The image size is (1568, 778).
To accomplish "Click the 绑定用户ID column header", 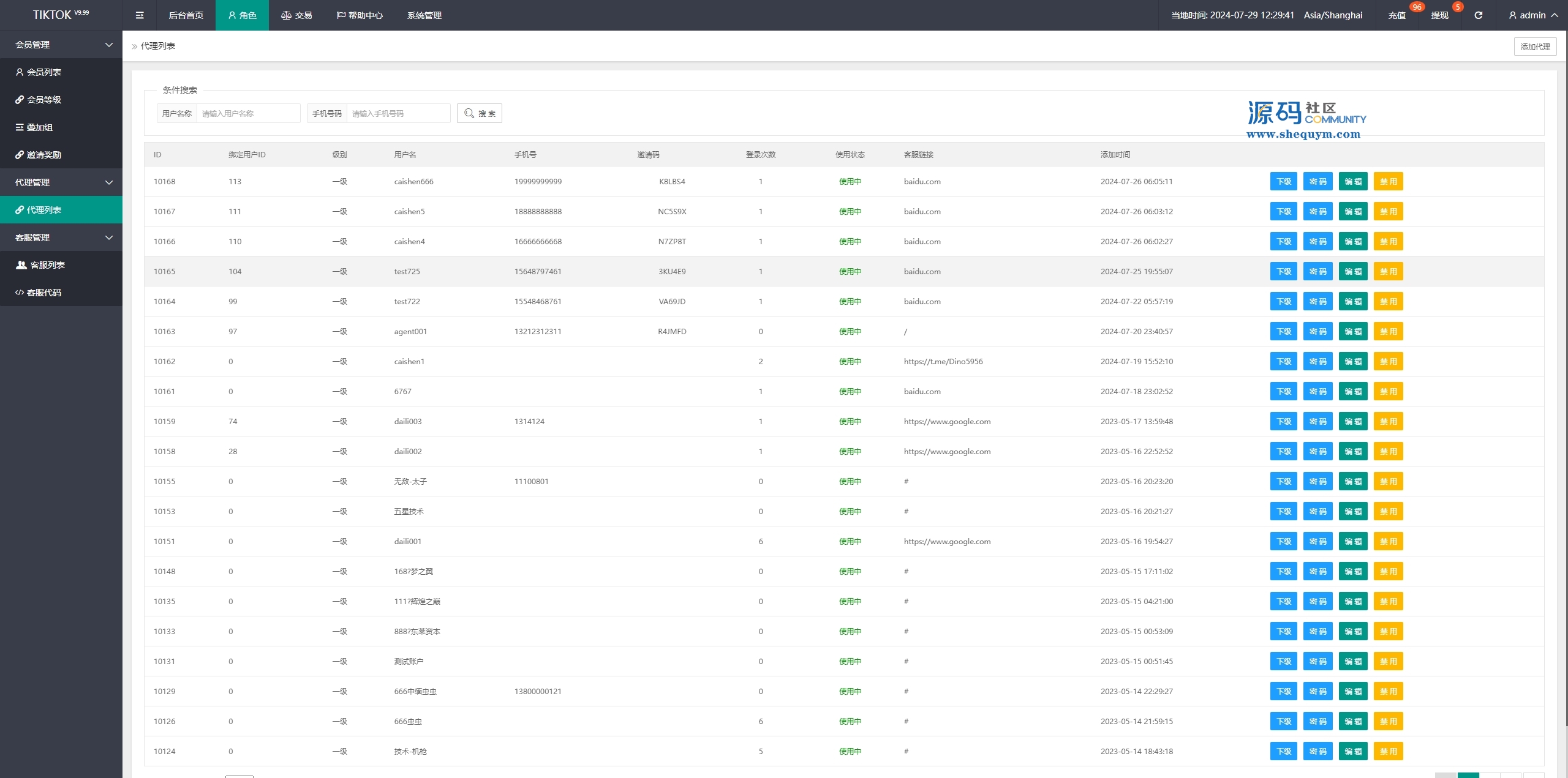I will (247, 155).
